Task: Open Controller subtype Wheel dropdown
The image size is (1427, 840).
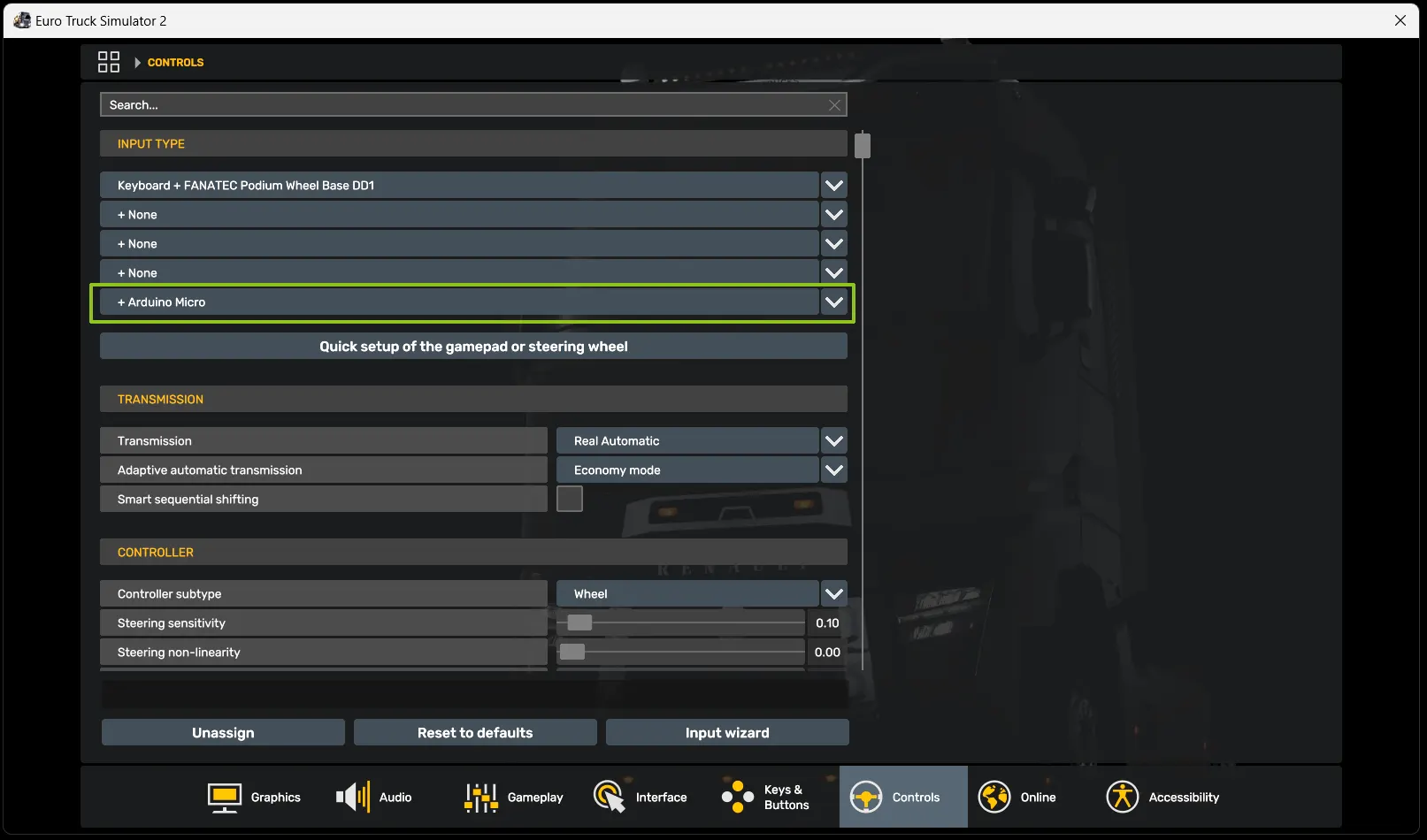Action: pyautogui.click(x=834, y=594)
